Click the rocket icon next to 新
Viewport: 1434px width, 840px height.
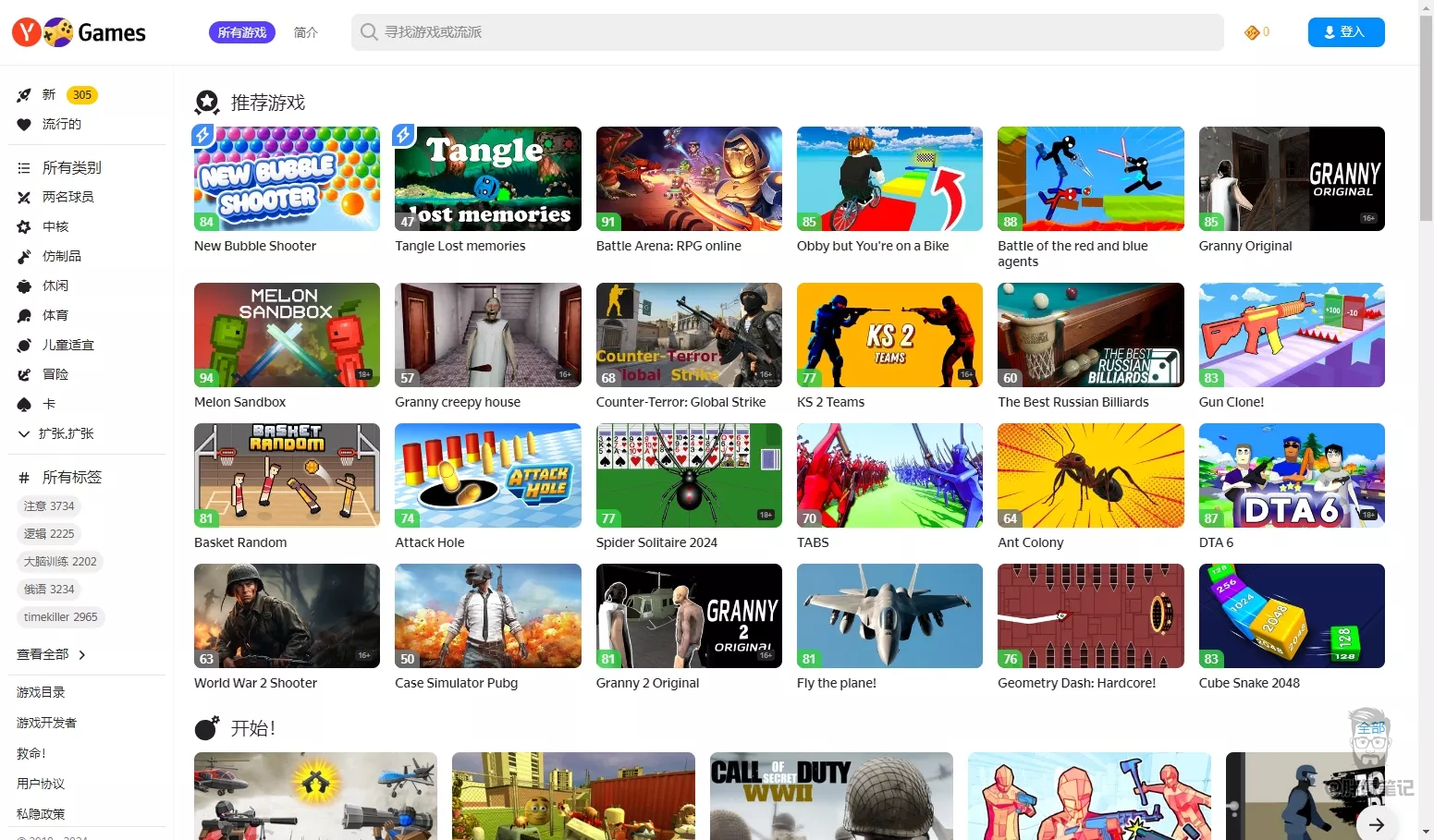tap(24, 95)
